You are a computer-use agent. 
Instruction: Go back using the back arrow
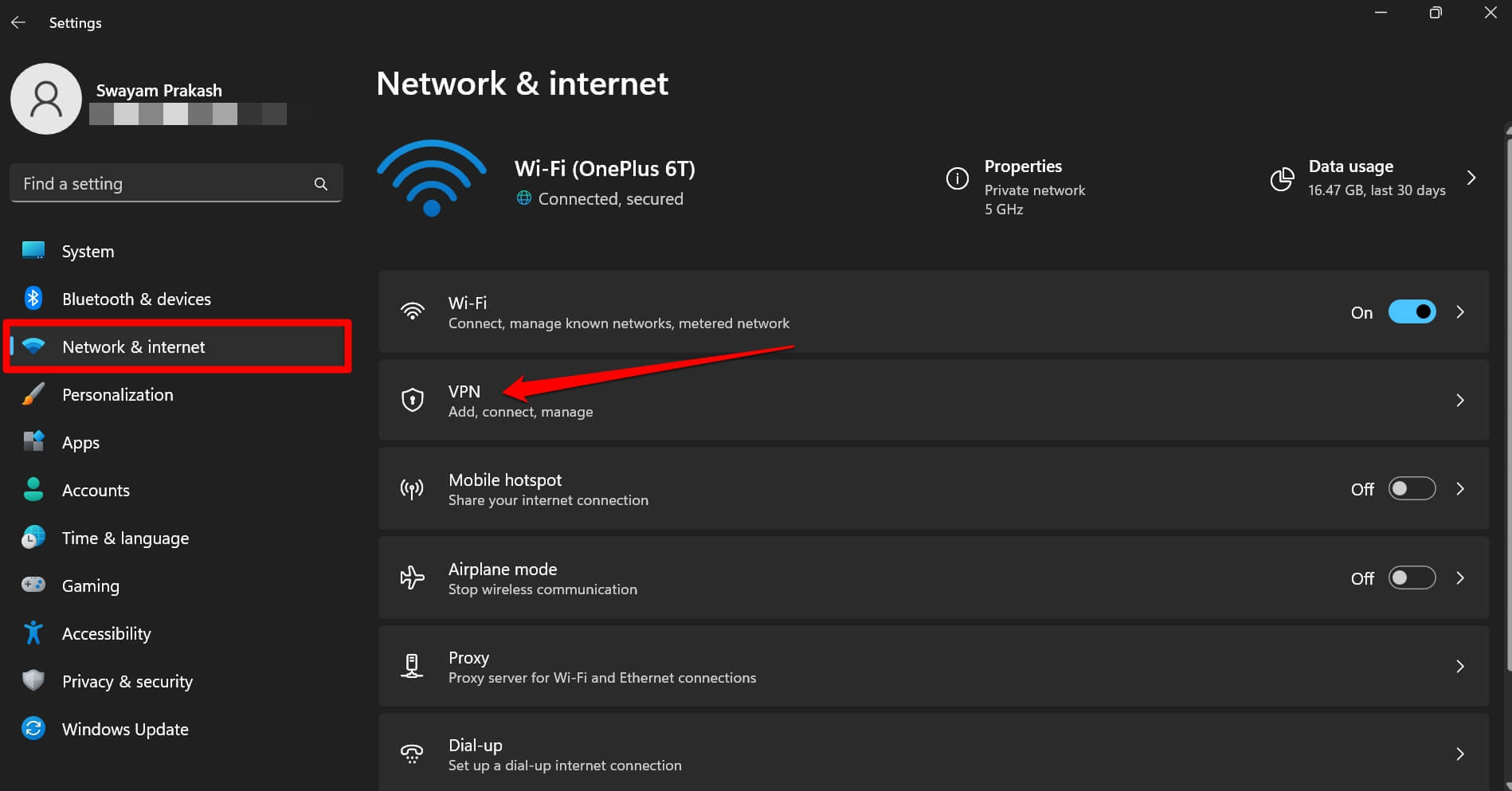(18, 22)
